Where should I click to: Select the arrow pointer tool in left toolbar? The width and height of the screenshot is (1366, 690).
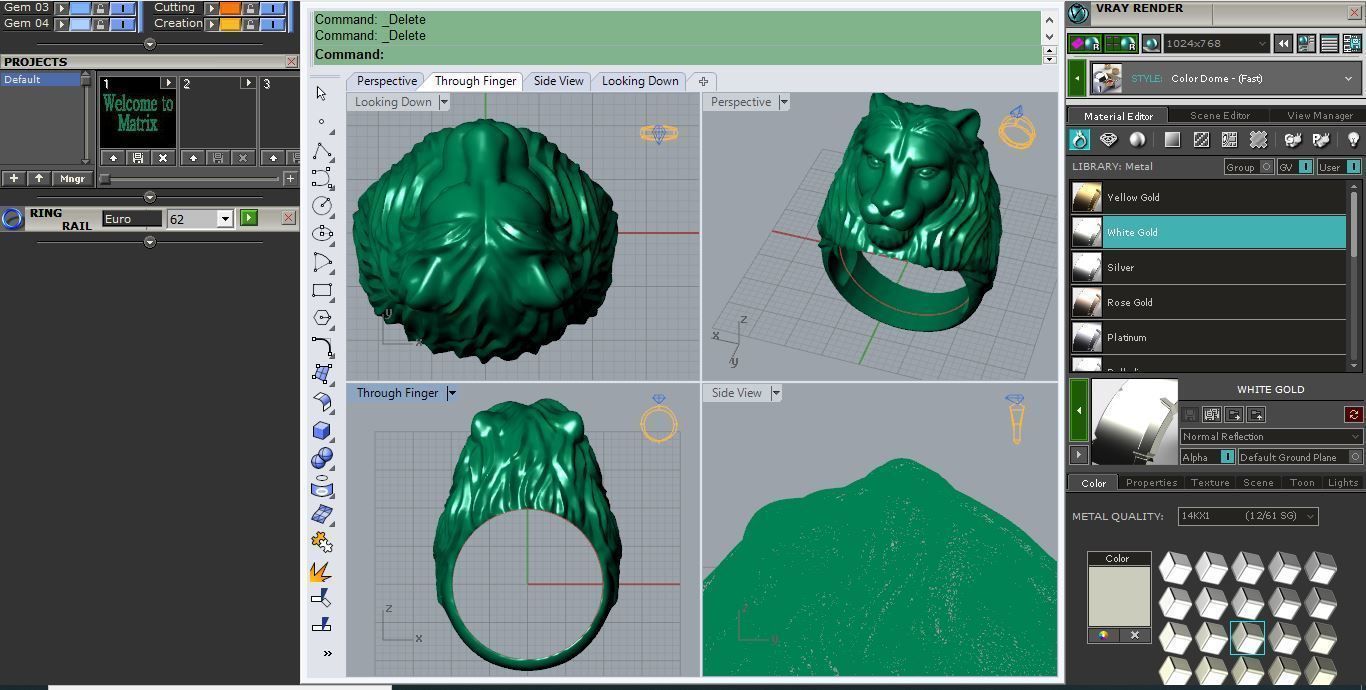point(321,93)
